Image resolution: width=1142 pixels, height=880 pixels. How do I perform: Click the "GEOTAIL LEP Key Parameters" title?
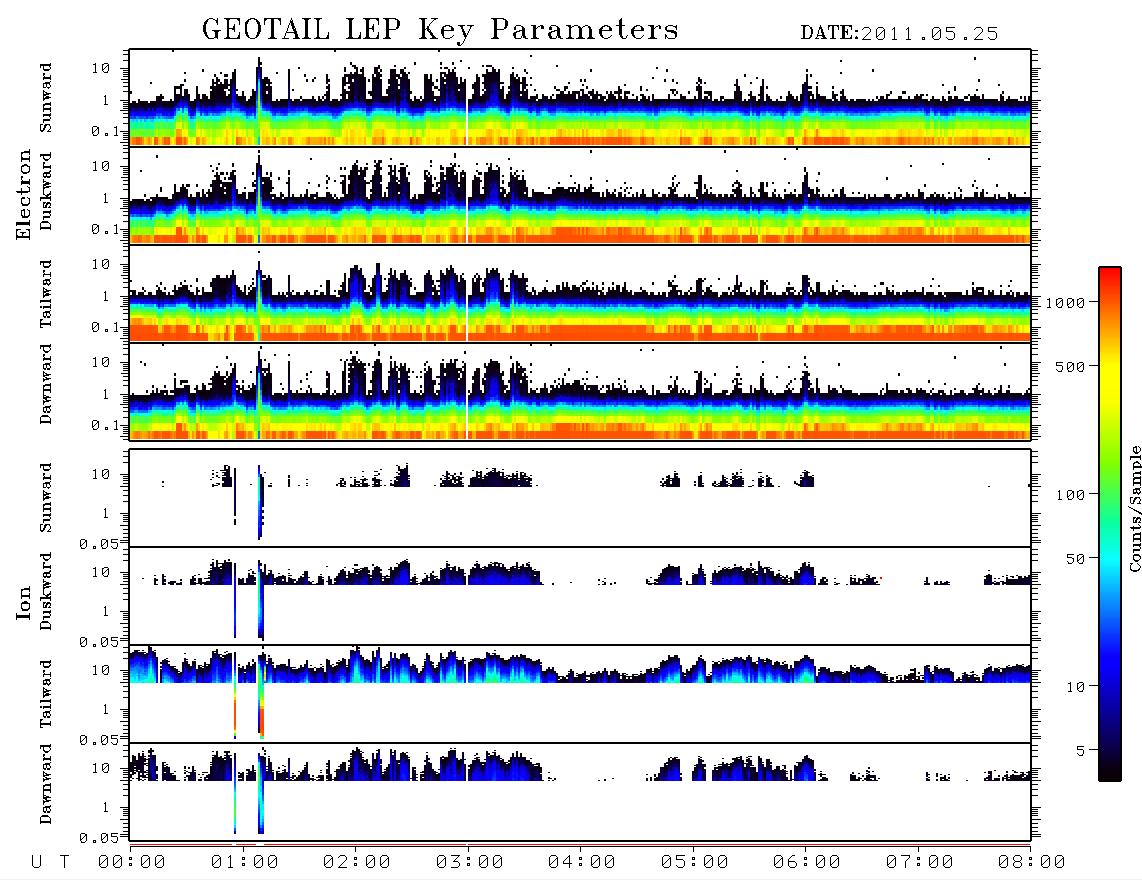pos(440,30)
